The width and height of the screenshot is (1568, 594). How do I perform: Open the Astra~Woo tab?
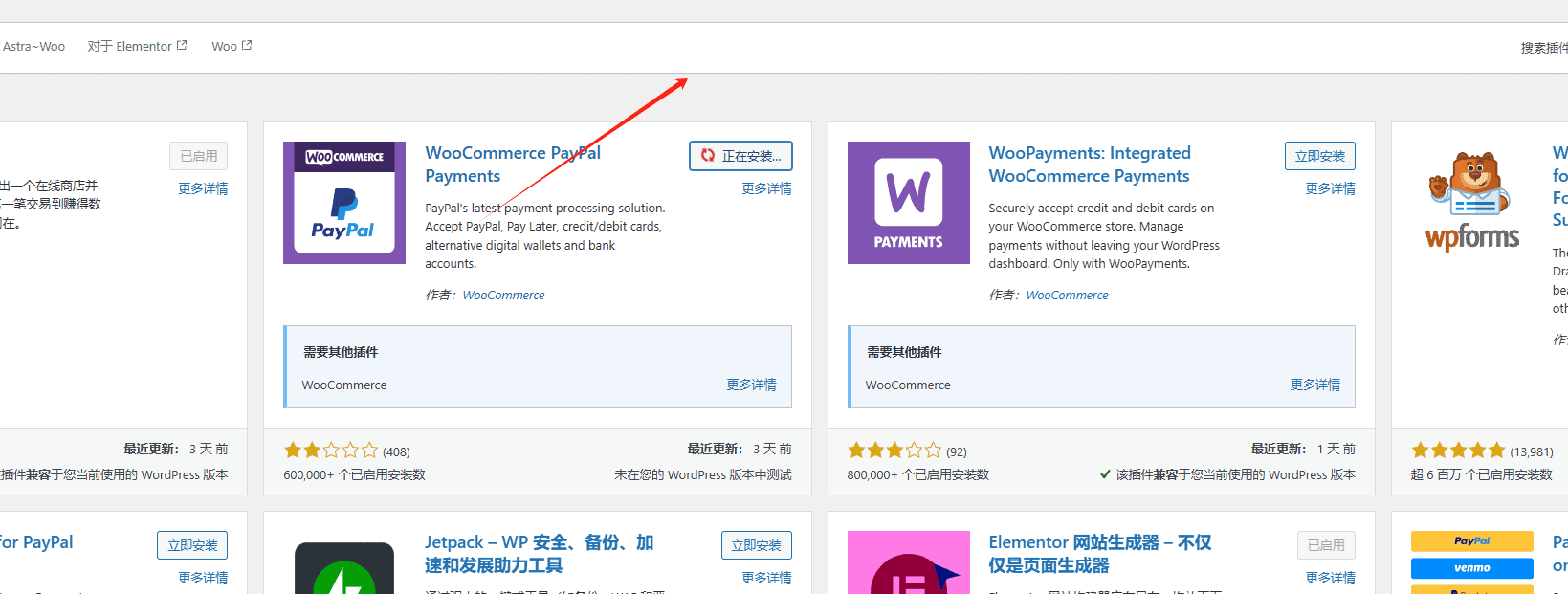[x=33, y=47]
